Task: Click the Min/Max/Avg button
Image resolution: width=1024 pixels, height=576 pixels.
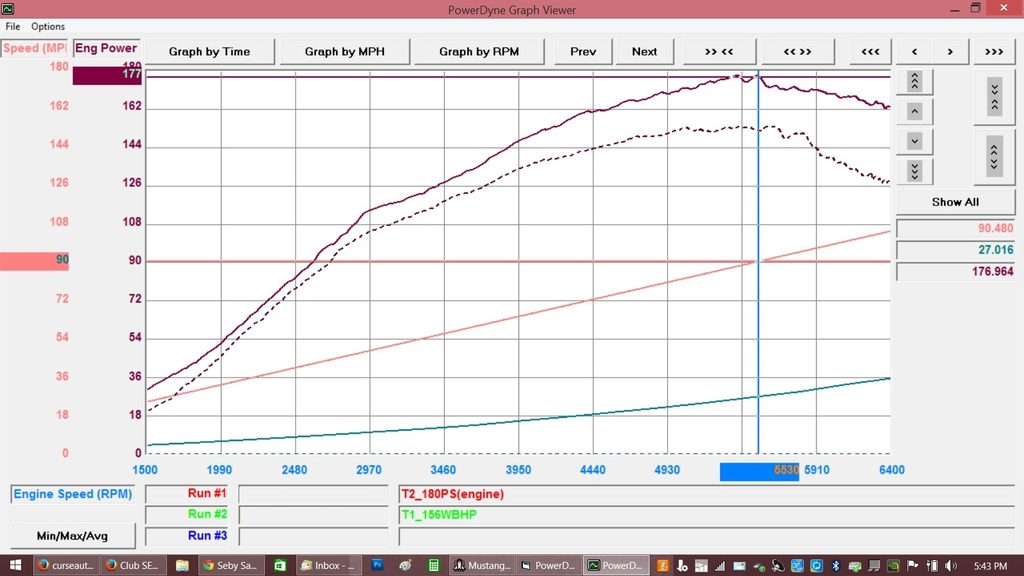Action: click(x=72, y=536)
